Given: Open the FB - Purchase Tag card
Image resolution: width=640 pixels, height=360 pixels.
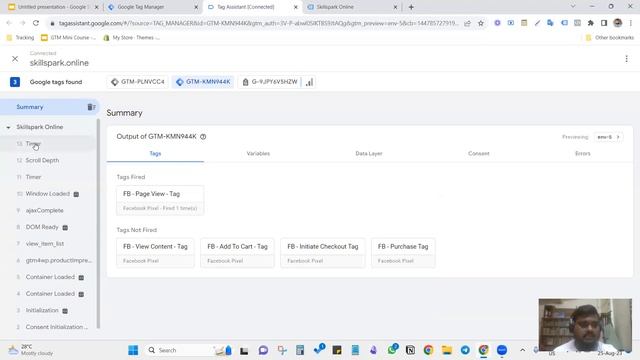Looking at the screenshot, I should click(403, 253).
